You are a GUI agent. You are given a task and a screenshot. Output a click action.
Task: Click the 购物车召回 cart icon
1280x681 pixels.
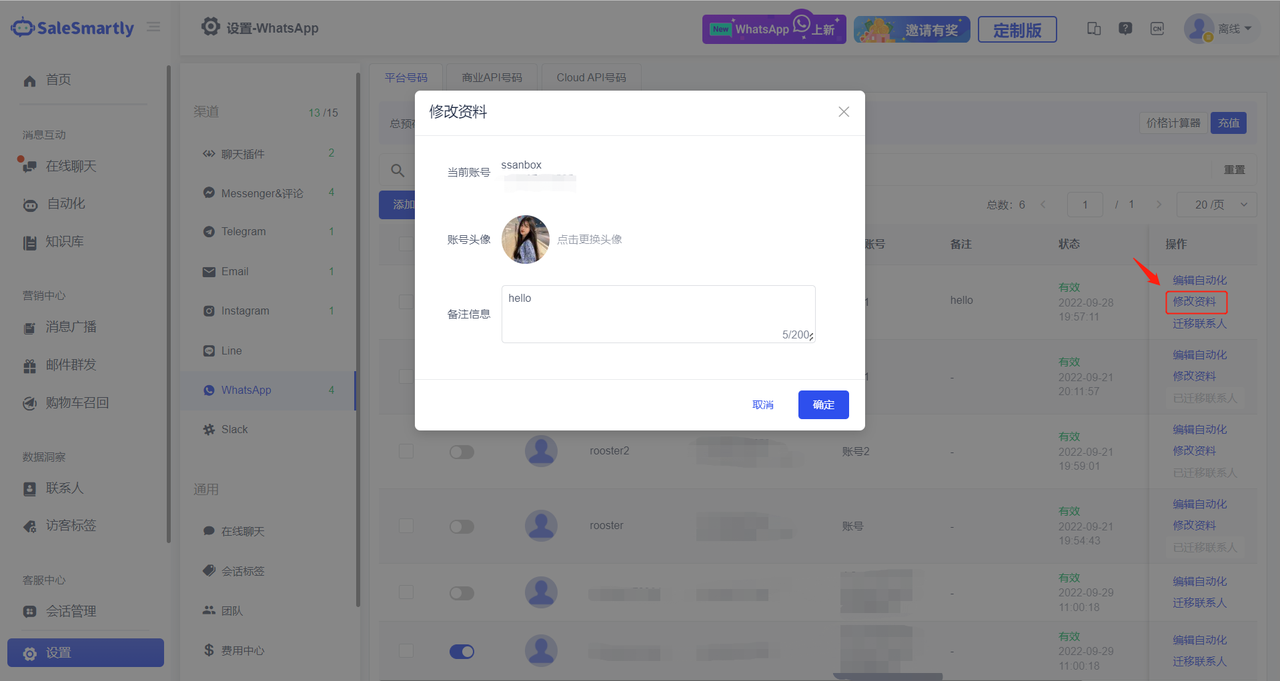(x=30, y=403)
